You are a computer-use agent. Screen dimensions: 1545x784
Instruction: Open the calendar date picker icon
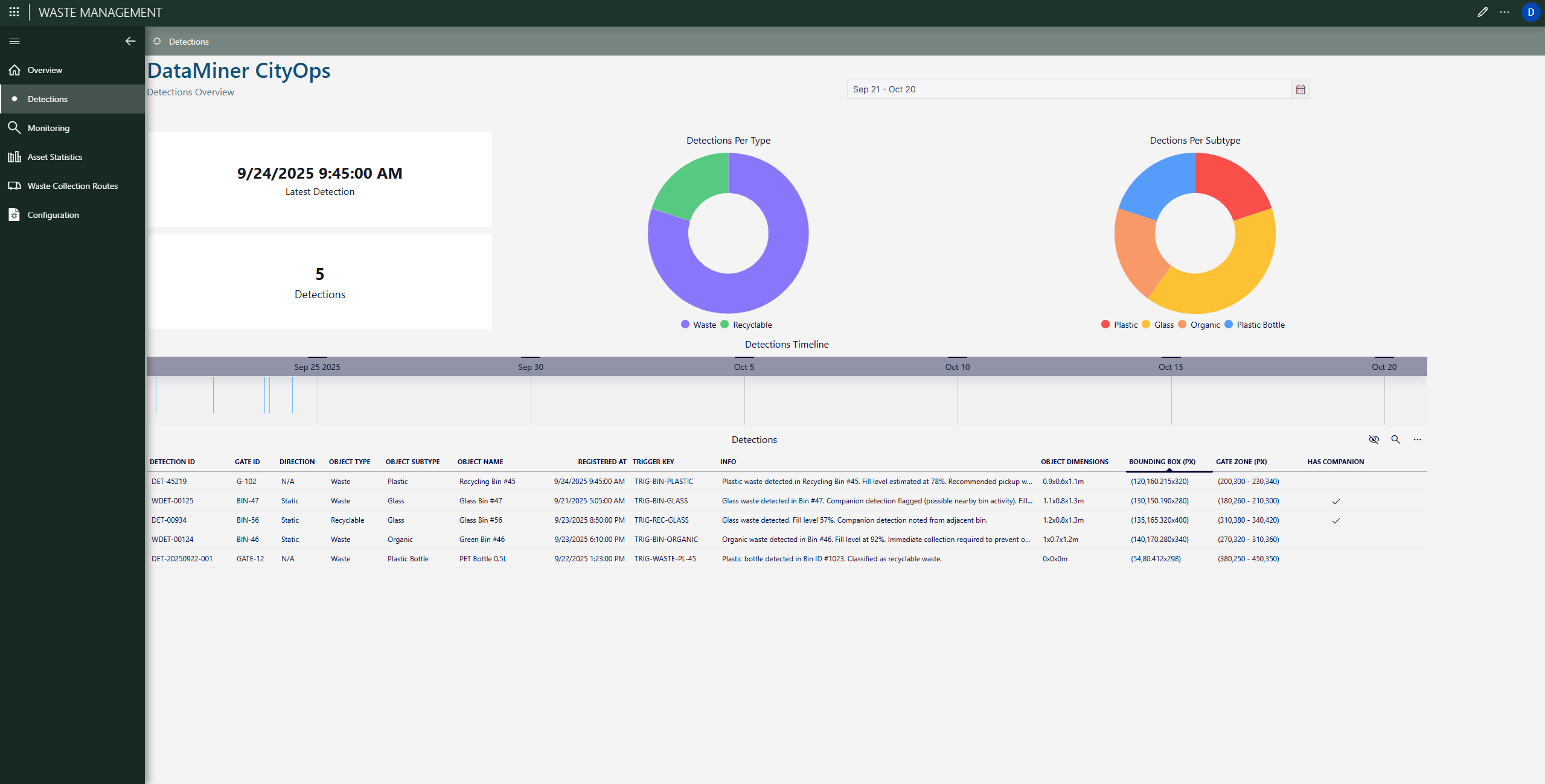point(1300,89)
